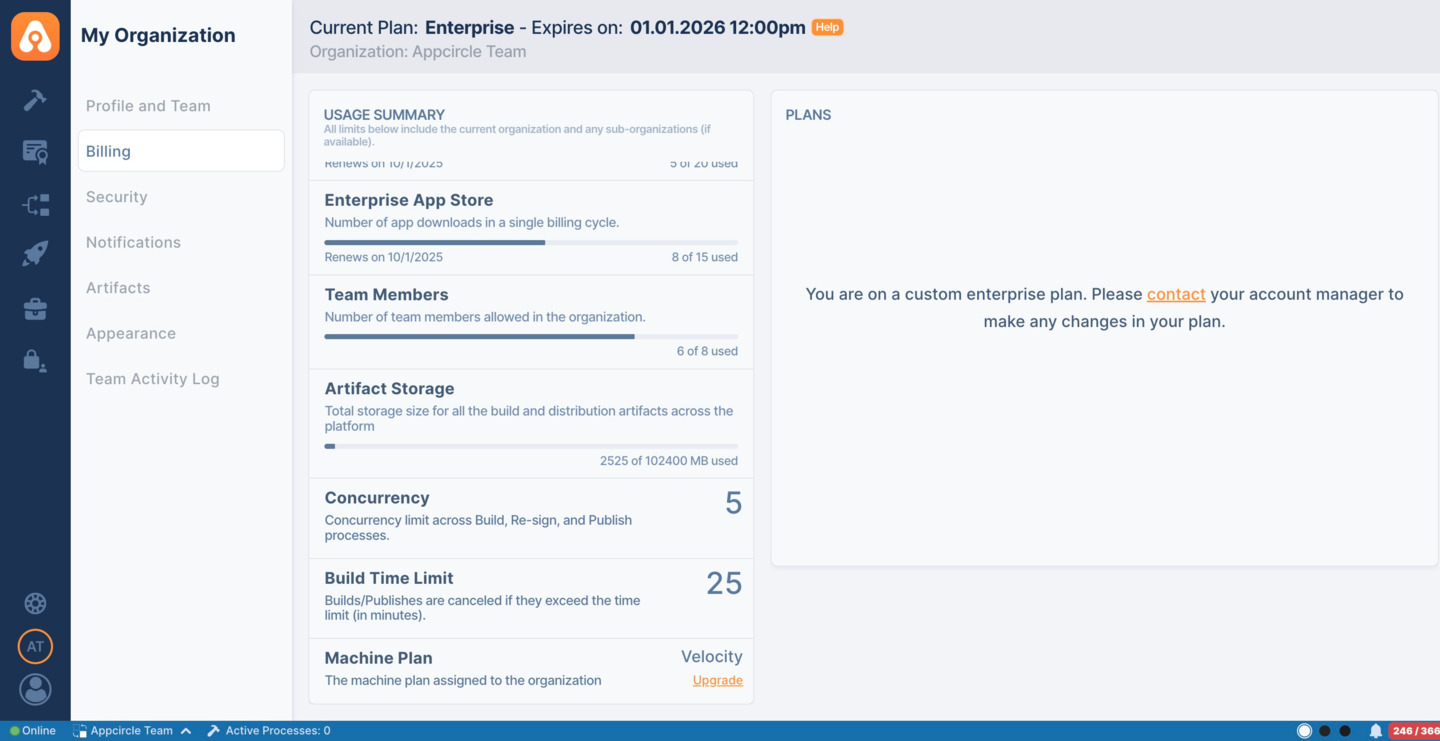Image resolution: width=1440 pixels, height=741 pixels.
Task: Open the Publish rocket icon
Action: pos(35,254)
